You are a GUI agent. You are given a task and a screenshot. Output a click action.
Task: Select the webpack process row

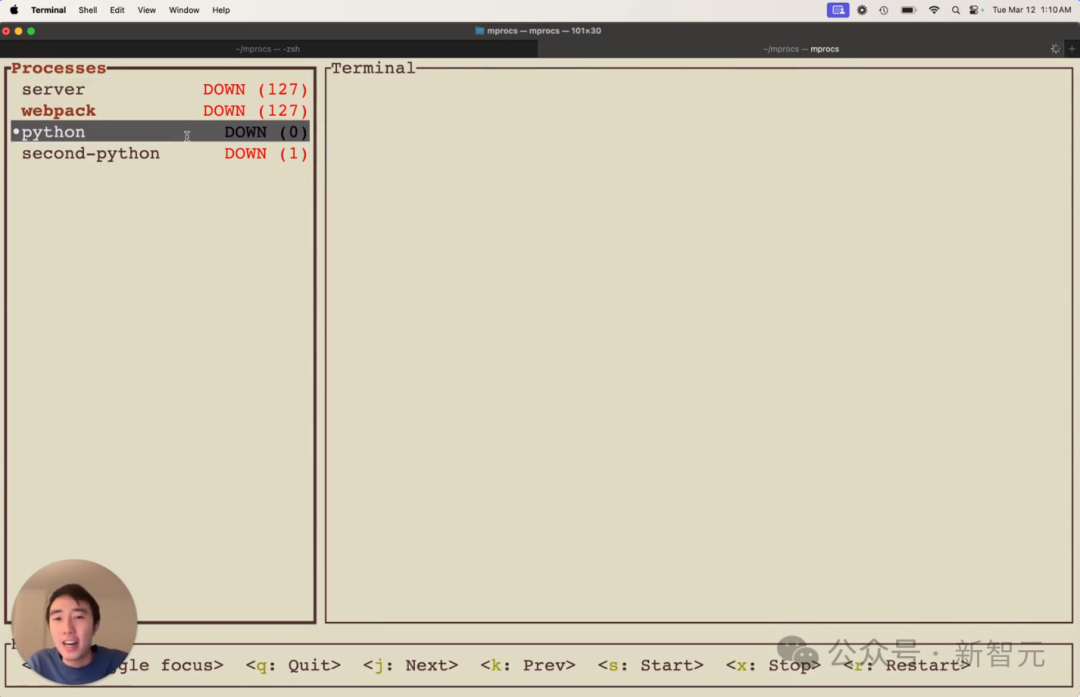160,111
